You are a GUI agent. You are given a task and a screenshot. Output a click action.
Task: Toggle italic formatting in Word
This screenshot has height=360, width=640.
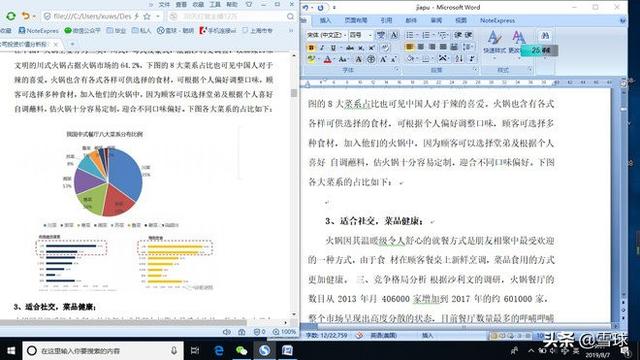(322, 48)
